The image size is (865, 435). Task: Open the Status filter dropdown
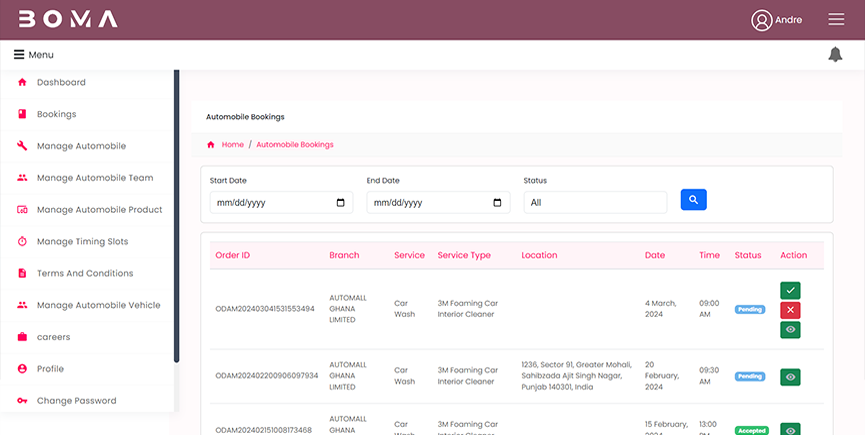(595, 202)
